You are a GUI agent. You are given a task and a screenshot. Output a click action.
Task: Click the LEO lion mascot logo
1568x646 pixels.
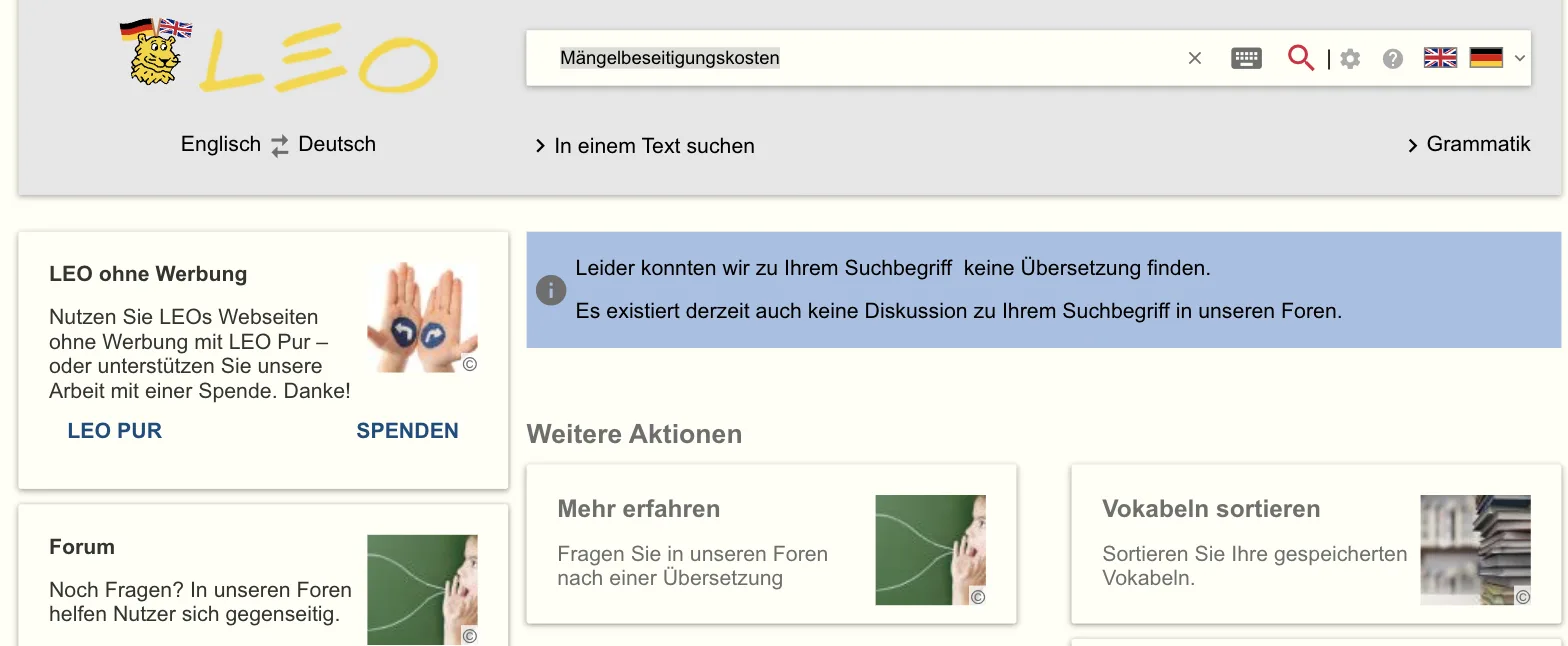pyautogui.click(x=156, y=52)
